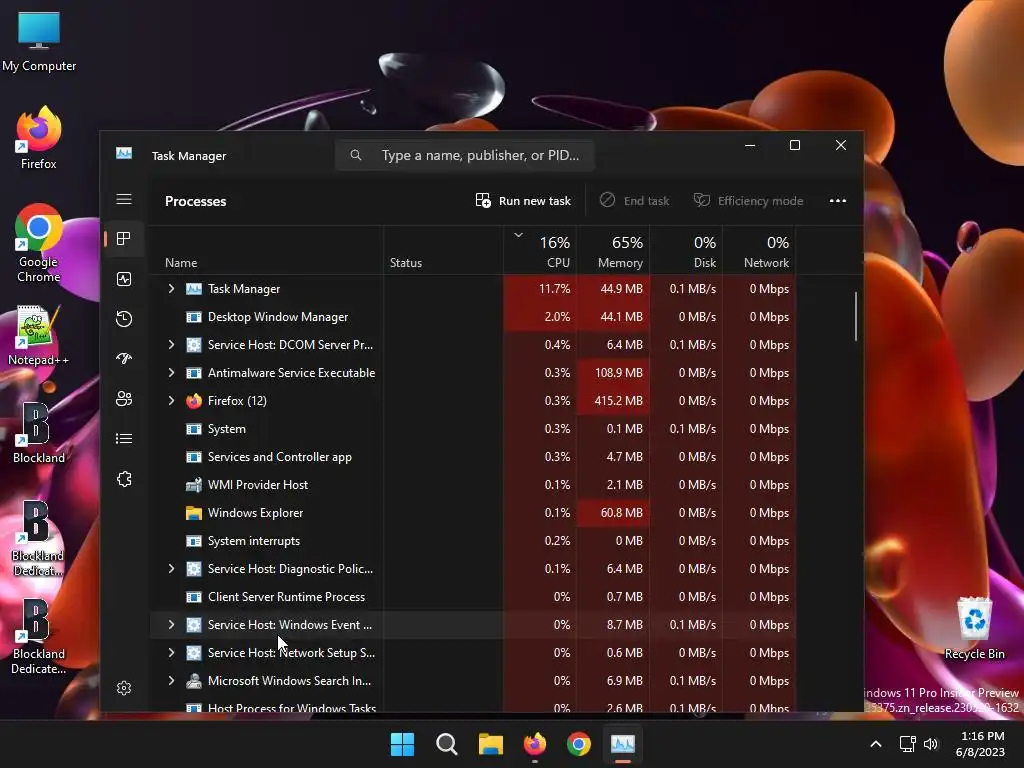Image resolution: width=1024 pixels, height=768 pixels.
Task: Sort processes by Network column
Action: (x=760, y=250)
